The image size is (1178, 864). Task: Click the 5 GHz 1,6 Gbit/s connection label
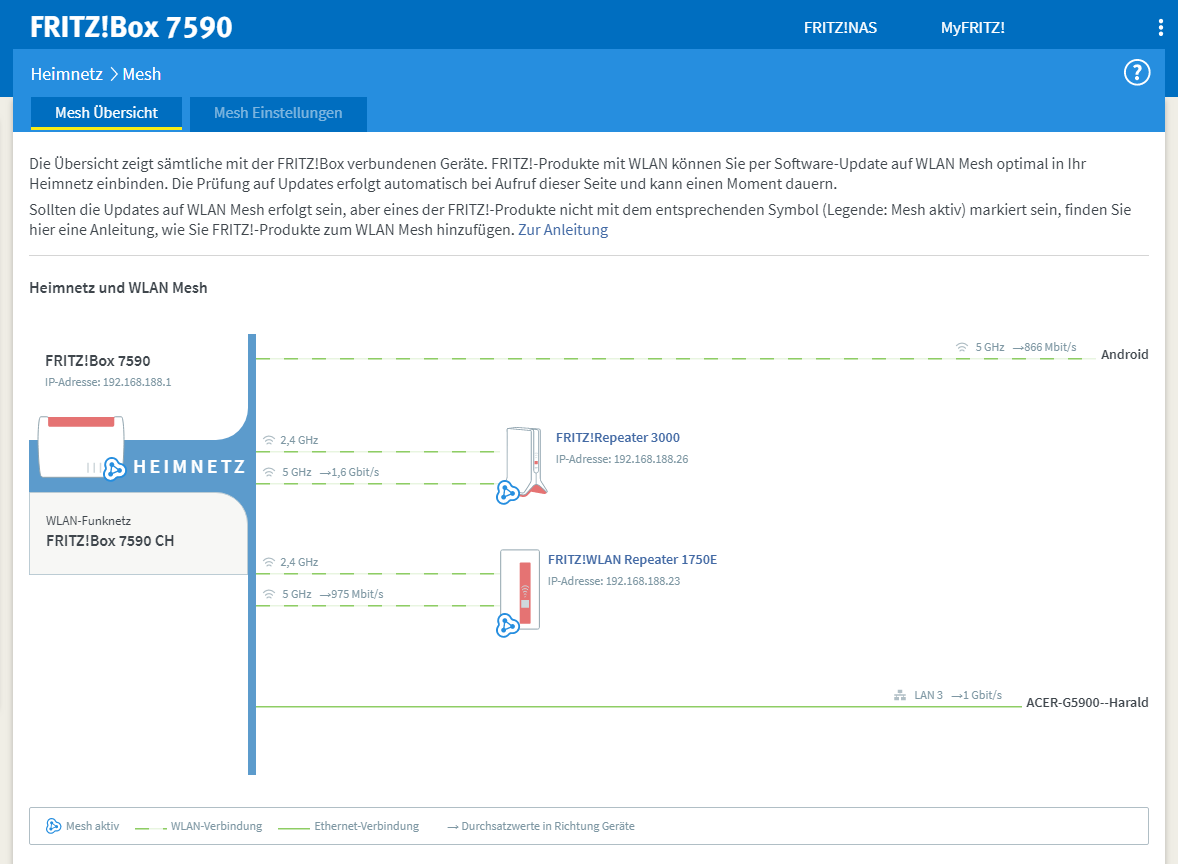[331, 472]
